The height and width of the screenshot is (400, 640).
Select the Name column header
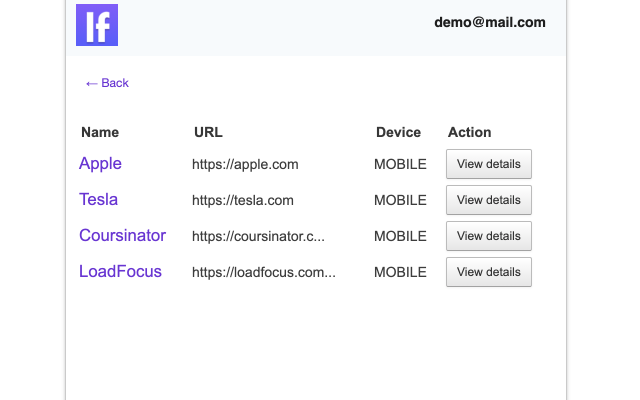(x=100, y=132)
